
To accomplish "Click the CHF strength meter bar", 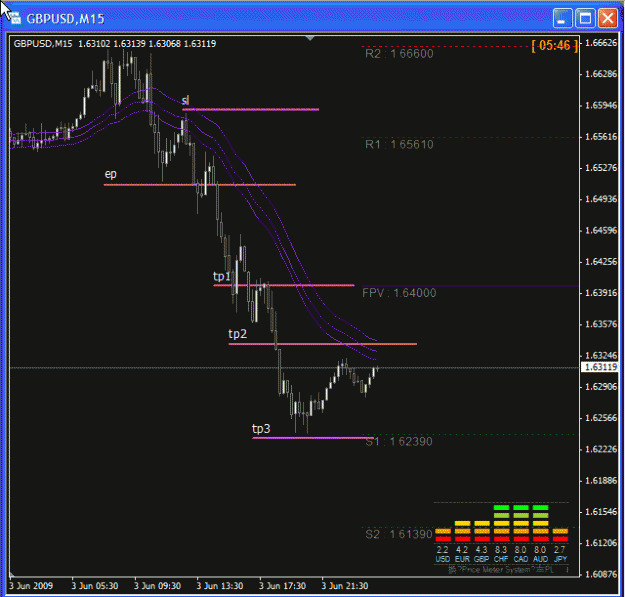I will pyautogui.click(x=501, y=523).
